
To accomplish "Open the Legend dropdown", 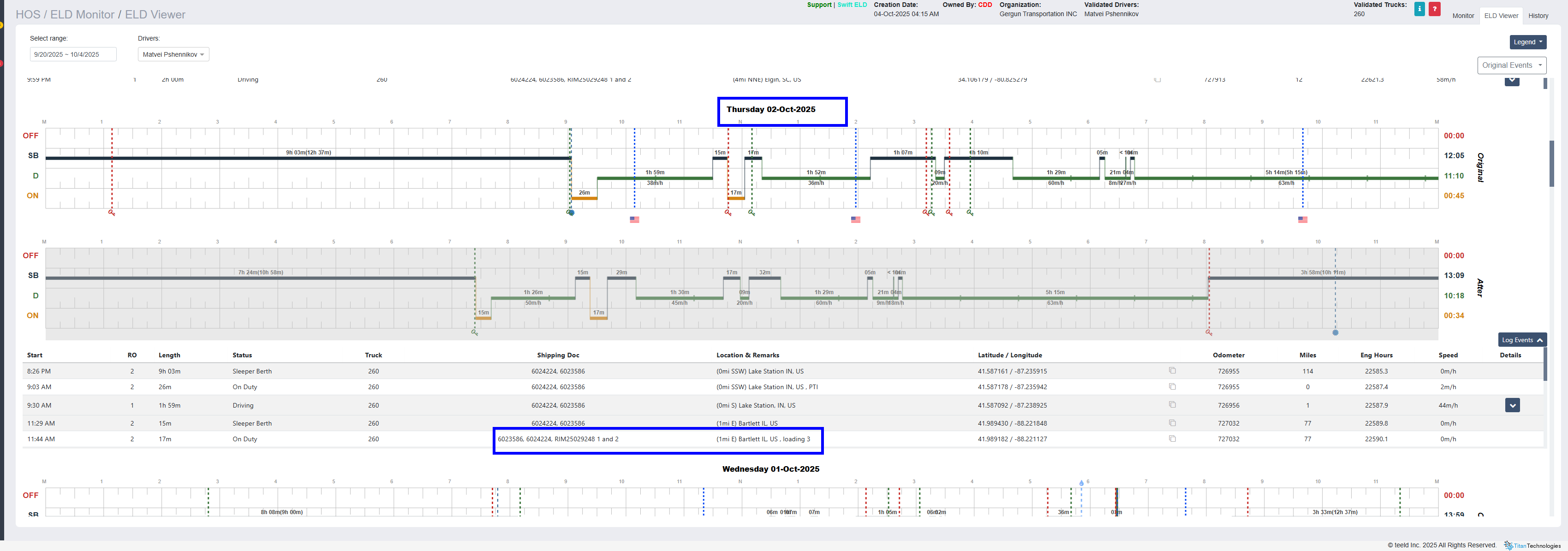I will pyautogui.click(x=1527, y=42).
